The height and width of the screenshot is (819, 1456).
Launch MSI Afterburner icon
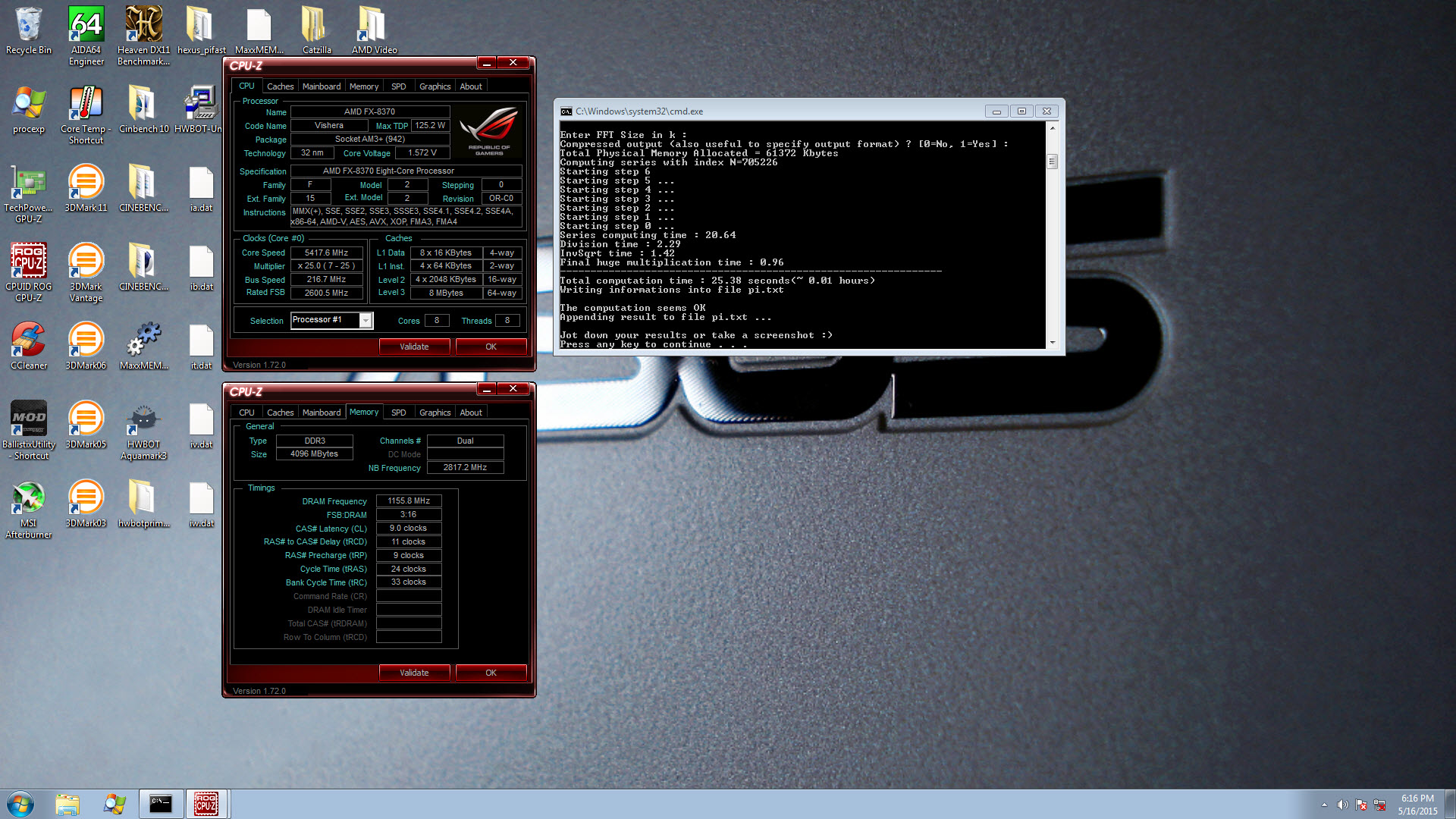click(x=29, y=510)
